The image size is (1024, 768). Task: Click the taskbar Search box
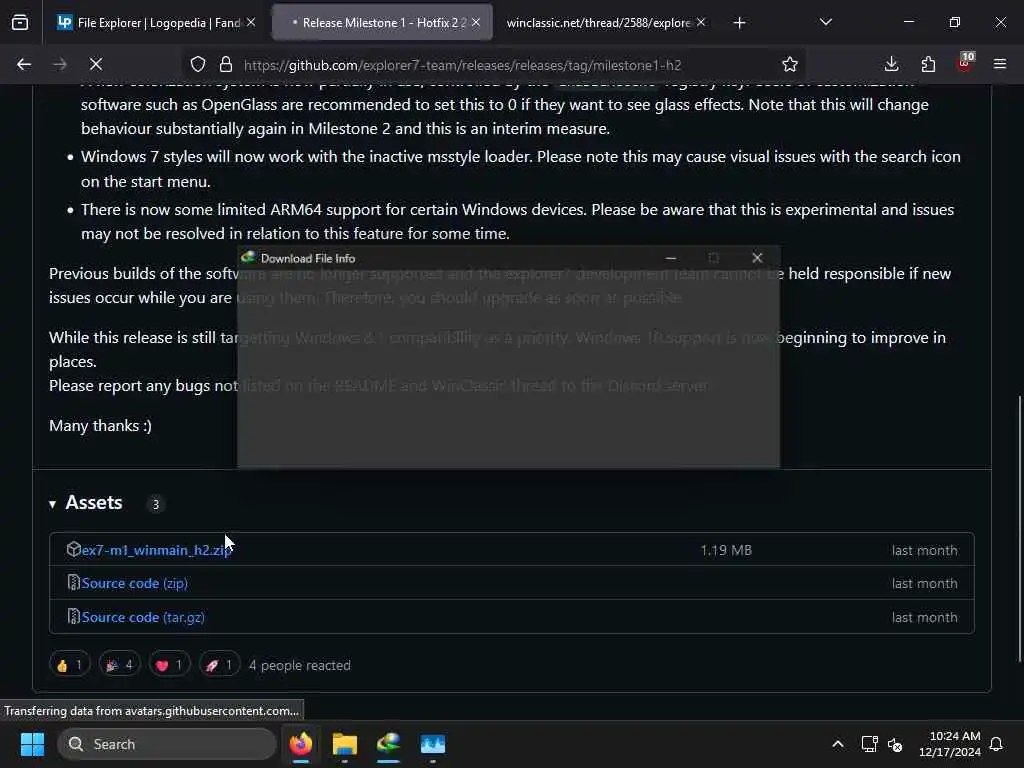tap(167, 744)
